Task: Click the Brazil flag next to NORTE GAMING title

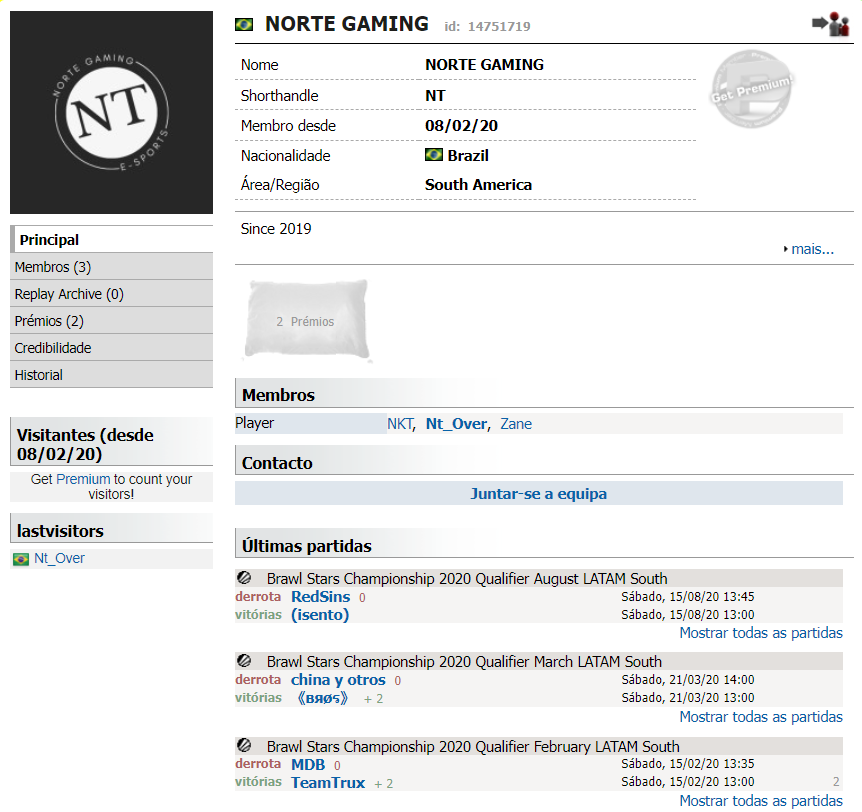Action: (x=244, y=24)
